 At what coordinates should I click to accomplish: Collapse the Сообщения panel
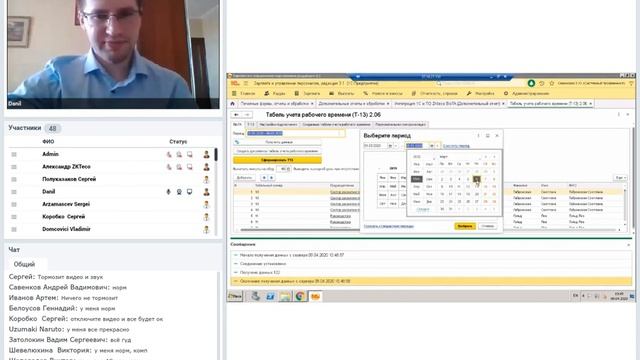point(629,244)
